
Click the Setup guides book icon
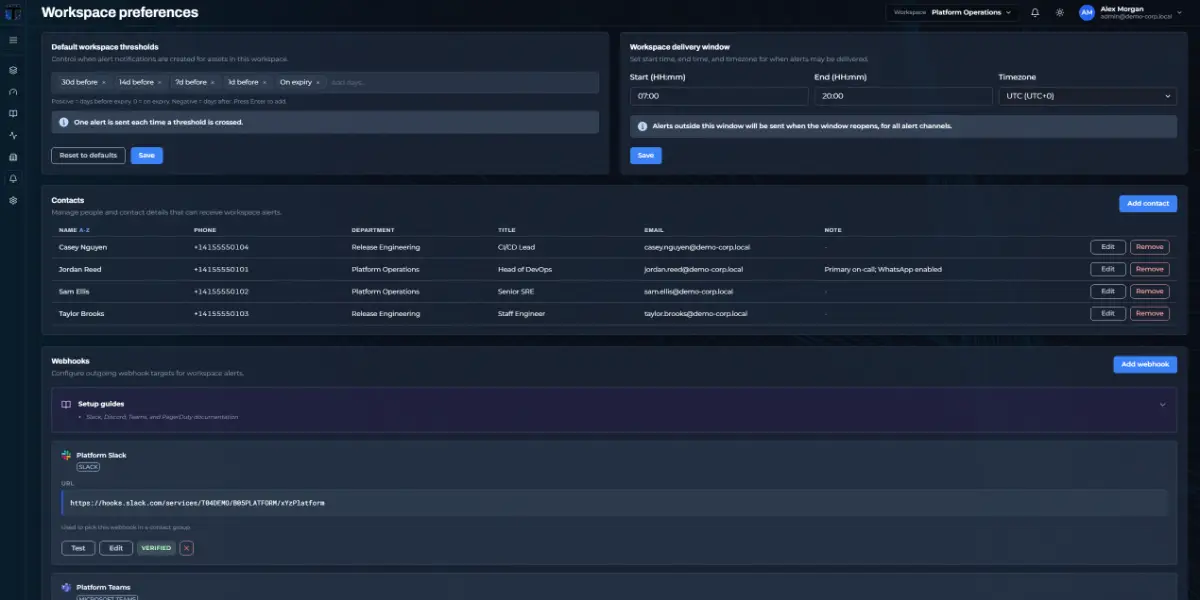tap(66, 404)
